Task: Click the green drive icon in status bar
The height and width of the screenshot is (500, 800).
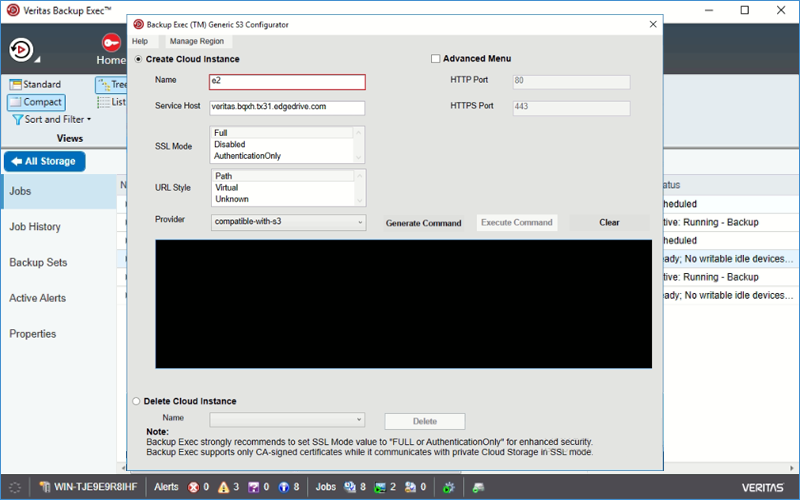Action: pos(478,487)
